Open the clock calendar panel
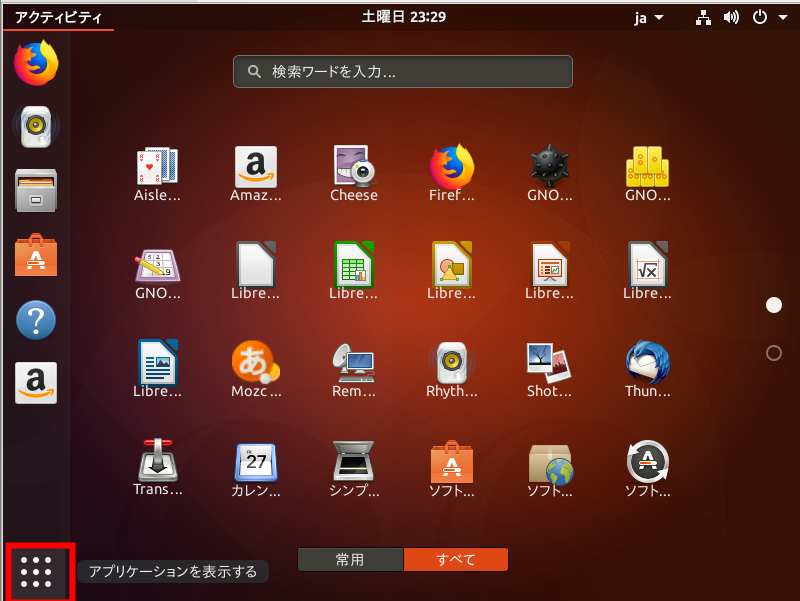 pyautogui.click(x=403, y=17)
